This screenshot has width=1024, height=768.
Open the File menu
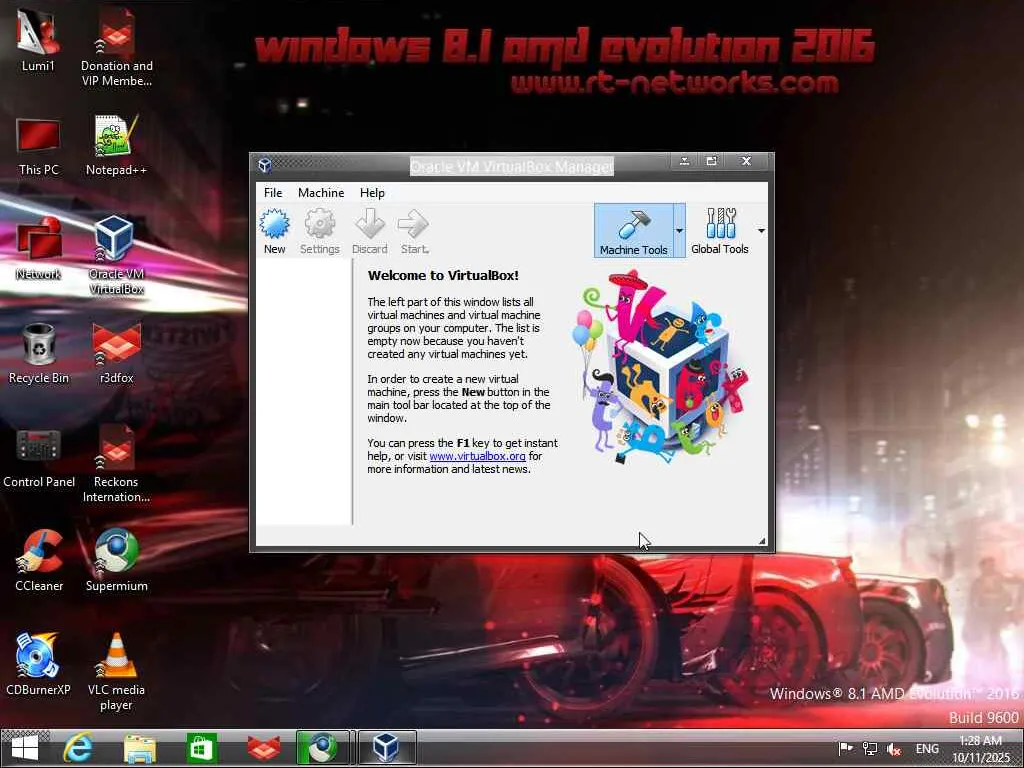[x=273, y=193]
